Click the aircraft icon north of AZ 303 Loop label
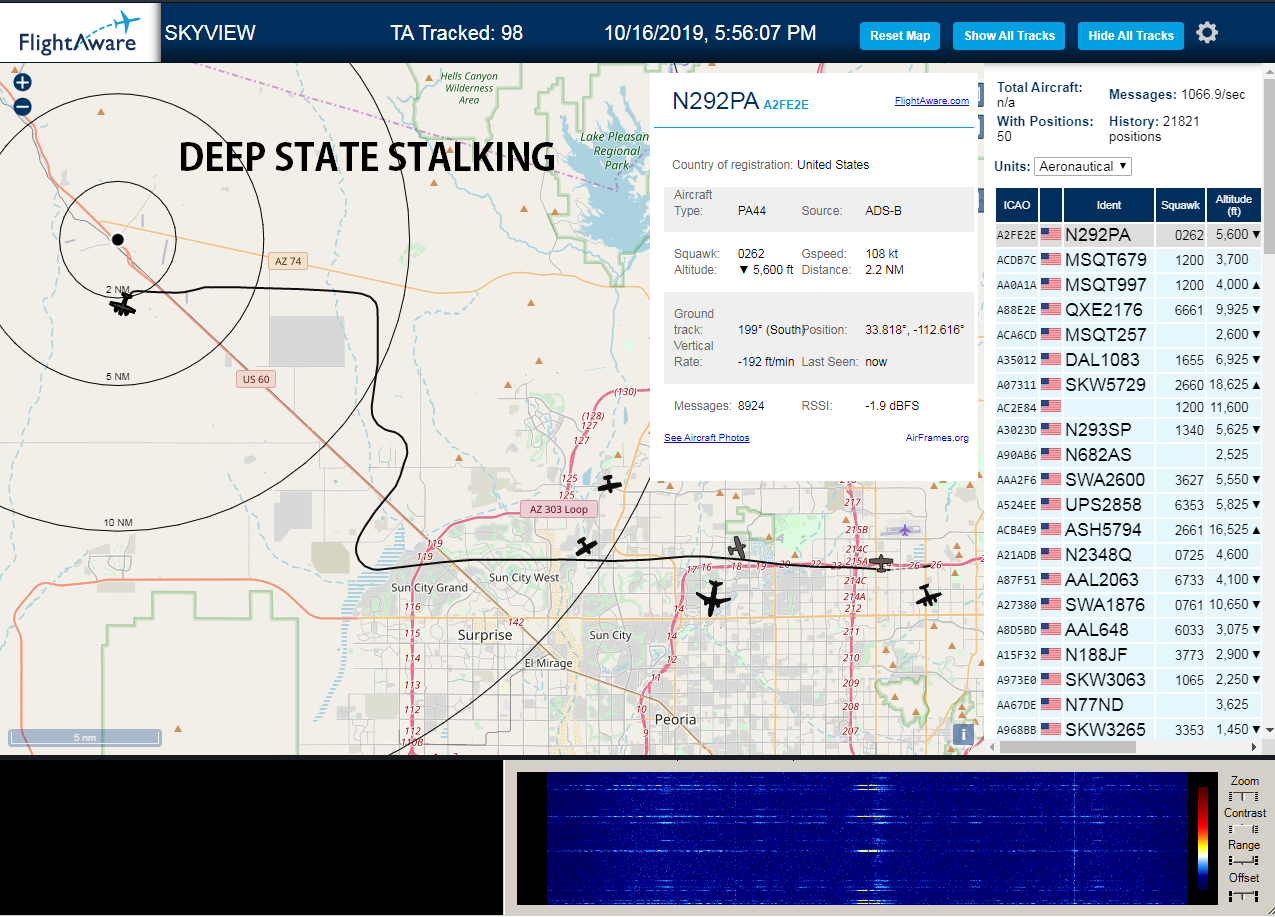Viewport: 1275px width, 917px height. [x=609, y=484]
